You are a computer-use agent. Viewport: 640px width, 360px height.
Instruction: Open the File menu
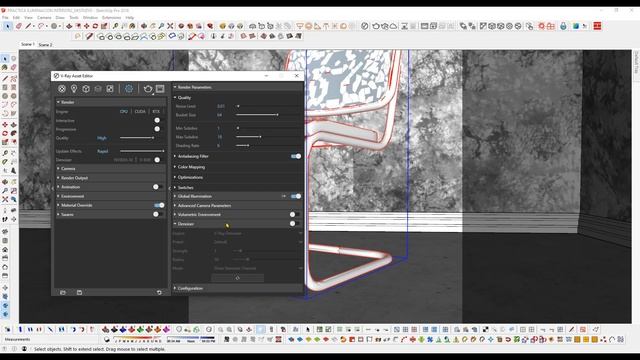point(5,18)
